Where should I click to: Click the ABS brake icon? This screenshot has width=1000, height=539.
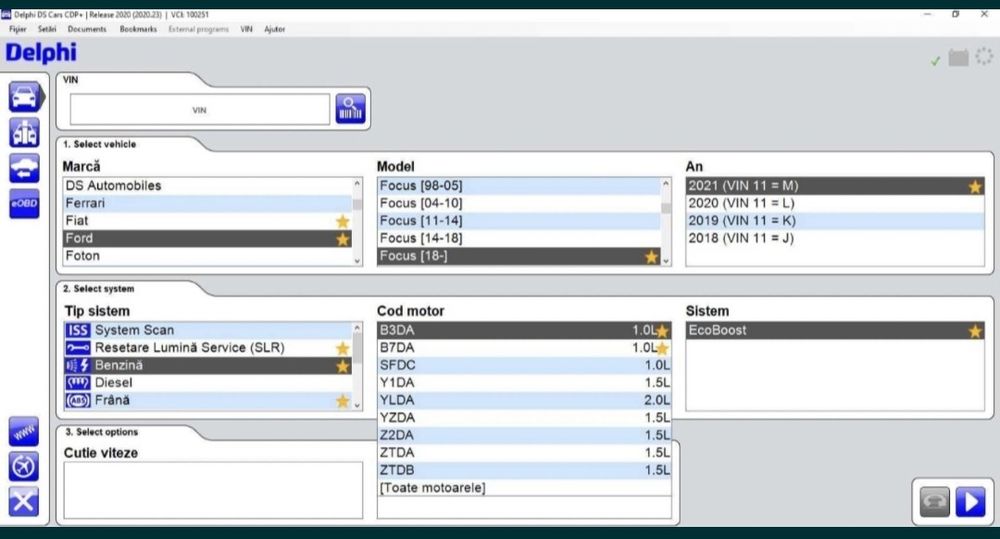coord(78,400)
